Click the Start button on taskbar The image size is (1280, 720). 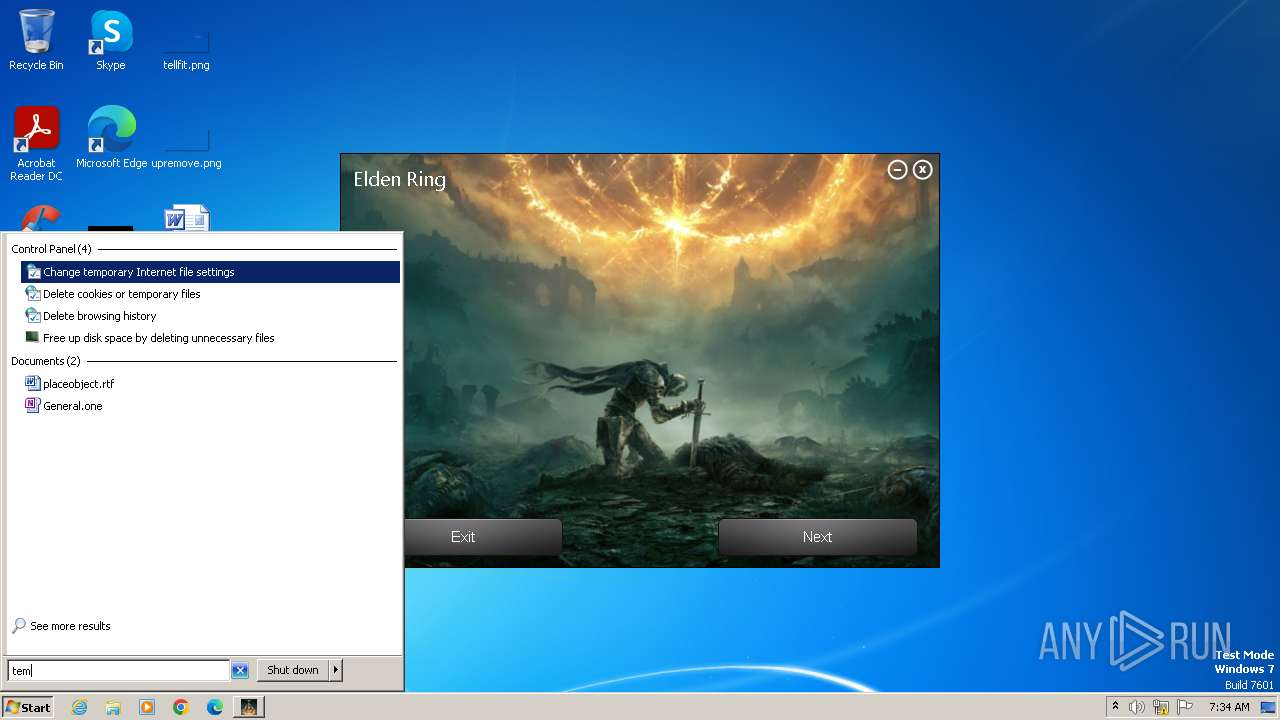click(28, 707)
